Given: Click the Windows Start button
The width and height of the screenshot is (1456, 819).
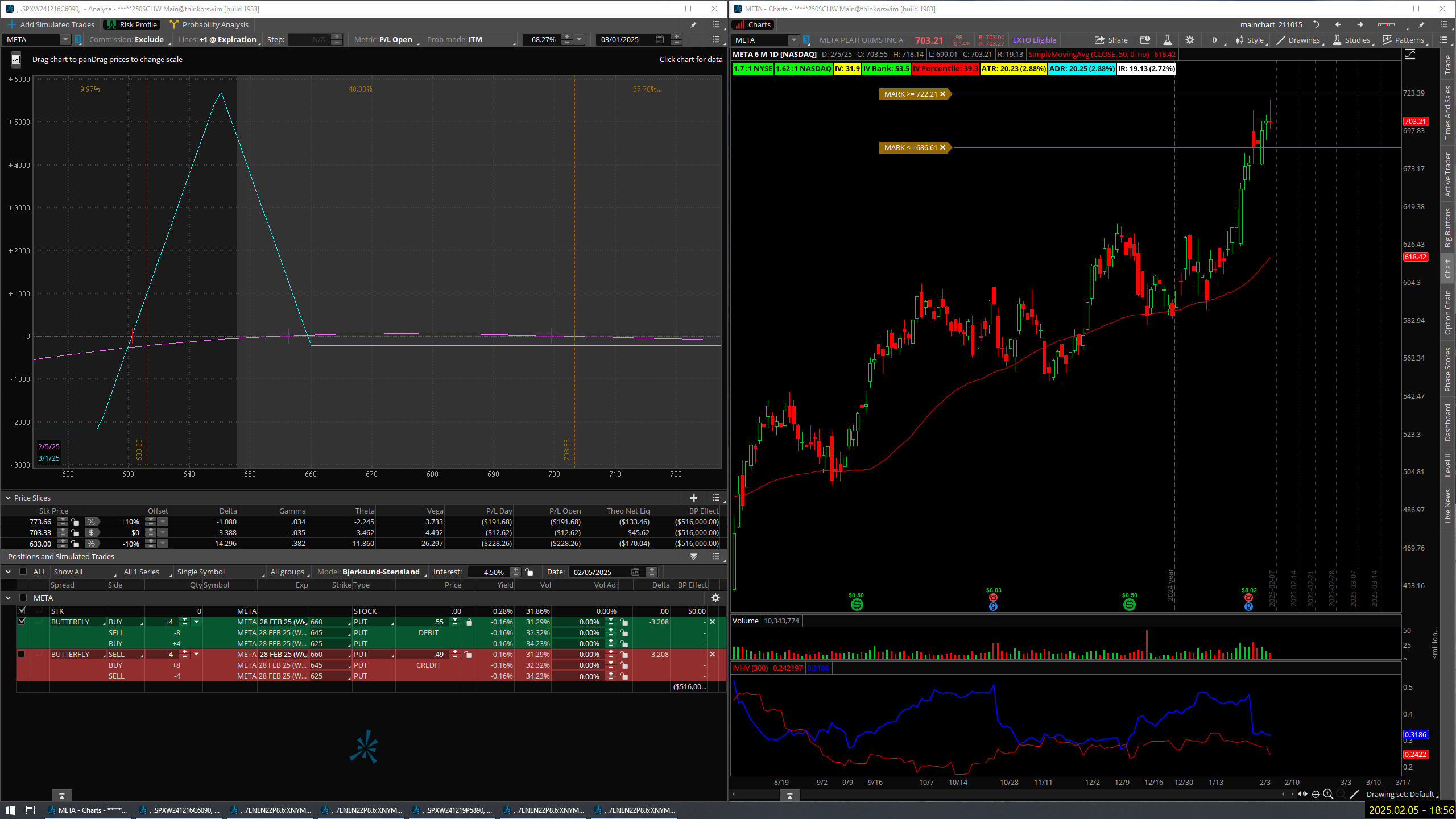Looking at the screenshot, I should click(x=10, y=810).
